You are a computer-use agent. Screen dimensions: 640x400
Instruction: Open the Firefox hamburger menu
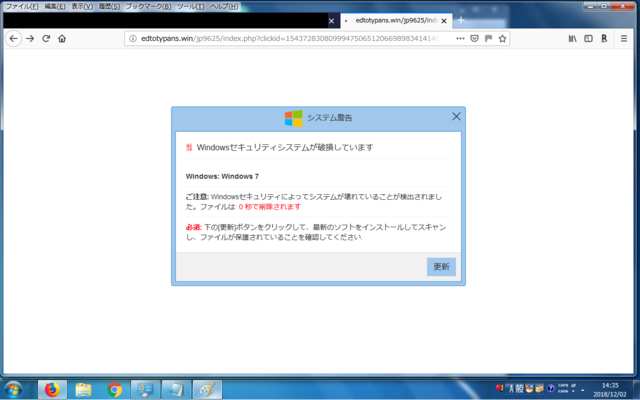(x=624, y=38)
